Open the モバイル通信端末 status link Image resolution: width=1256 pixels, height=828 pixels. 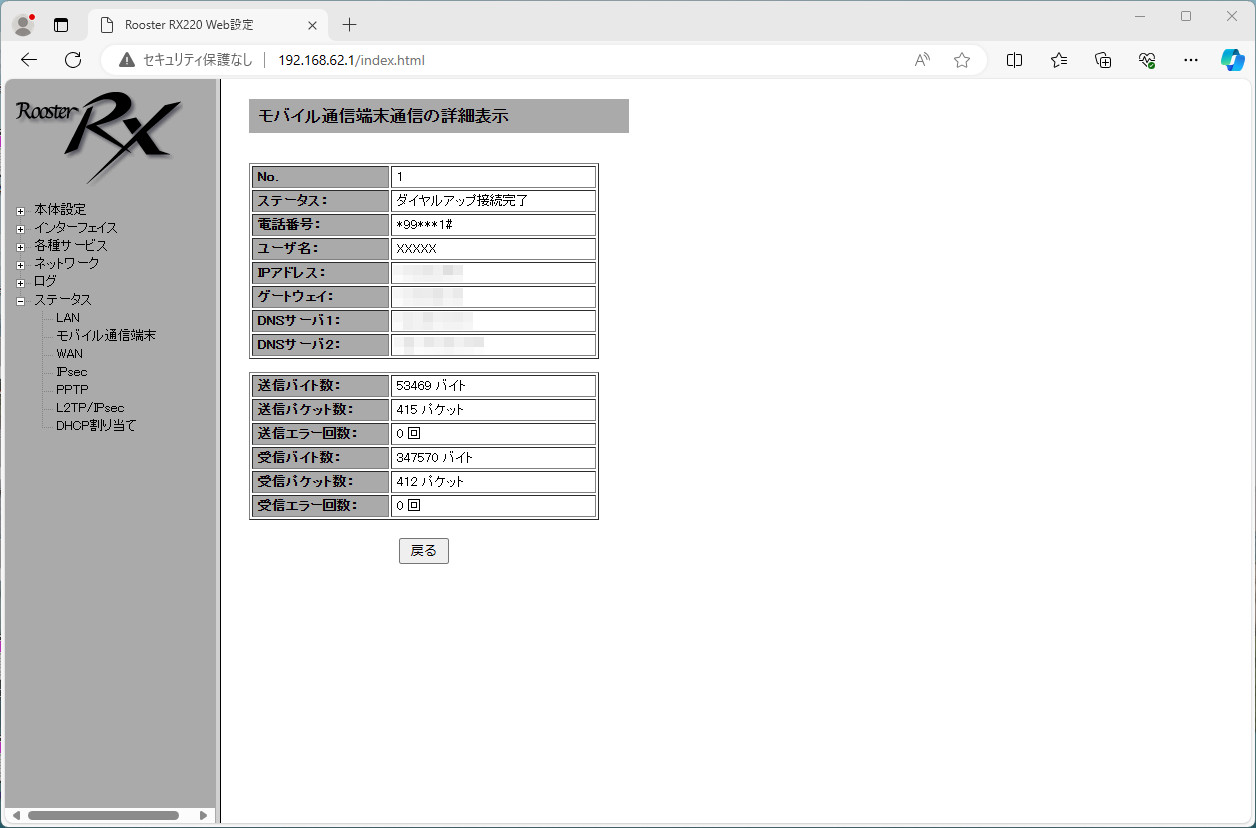pos(106,336)
